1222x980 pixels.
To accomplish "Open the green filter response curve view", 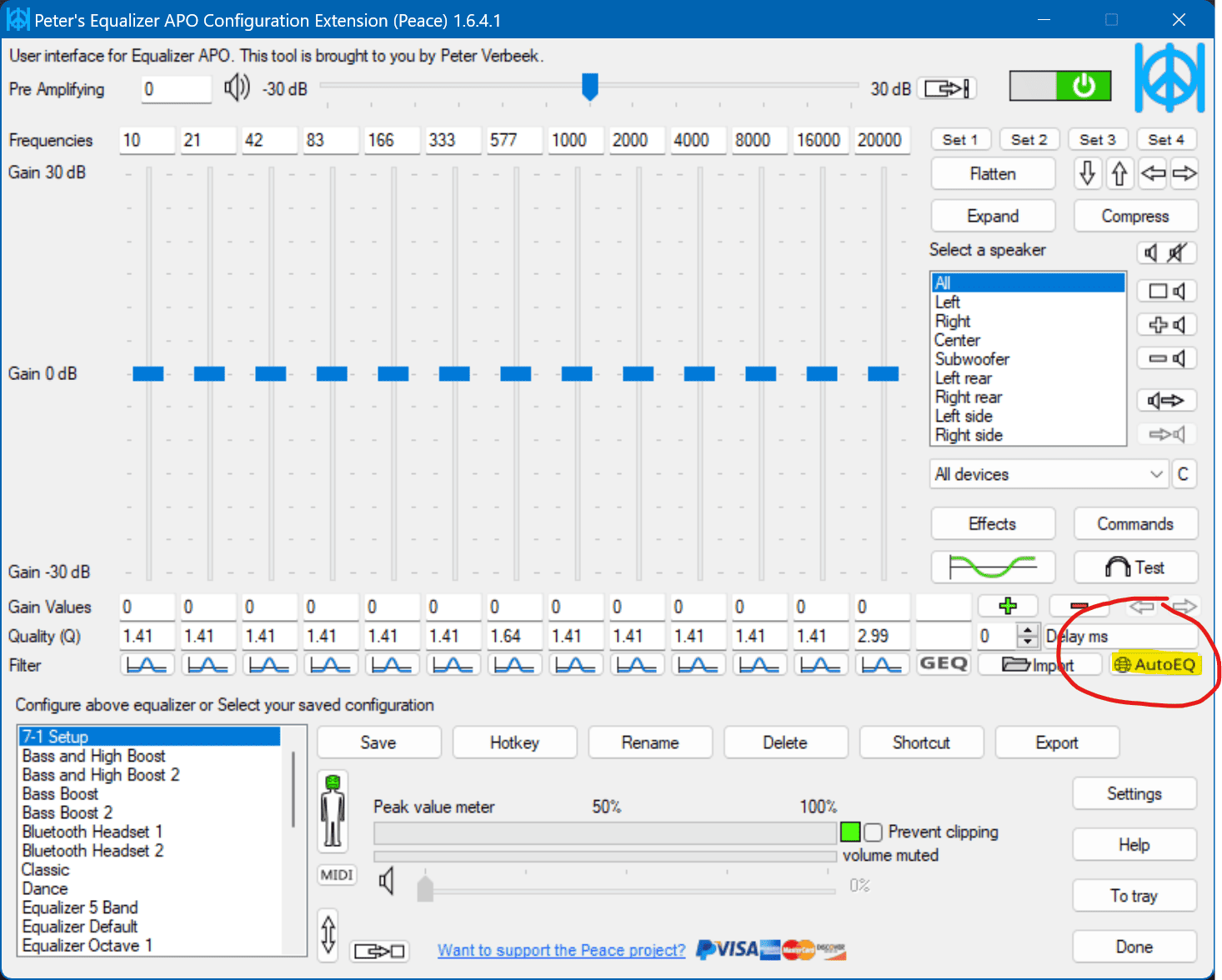I will [x=992, y=567].
